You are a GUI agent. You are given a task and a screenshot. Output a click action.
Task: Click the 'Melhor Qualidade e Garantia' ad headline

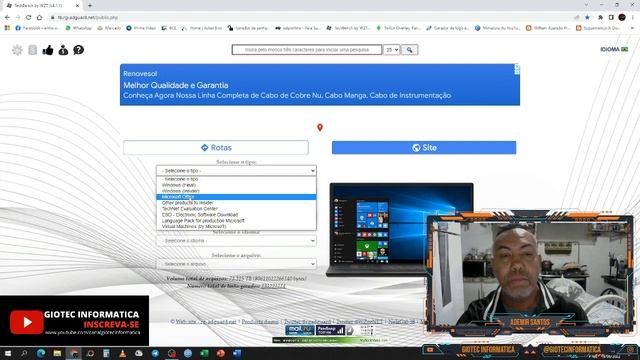click(x=176, y=85)
